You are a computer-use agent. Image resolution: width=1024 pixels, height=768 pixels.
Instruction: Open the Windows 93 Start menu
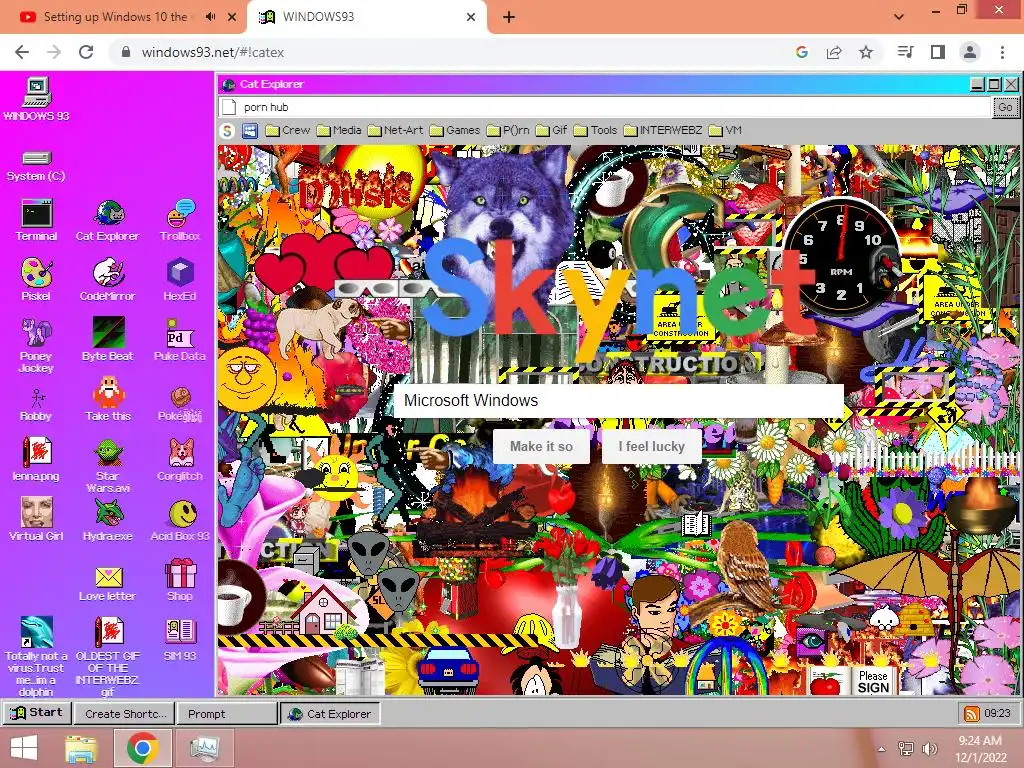(37, 713)
